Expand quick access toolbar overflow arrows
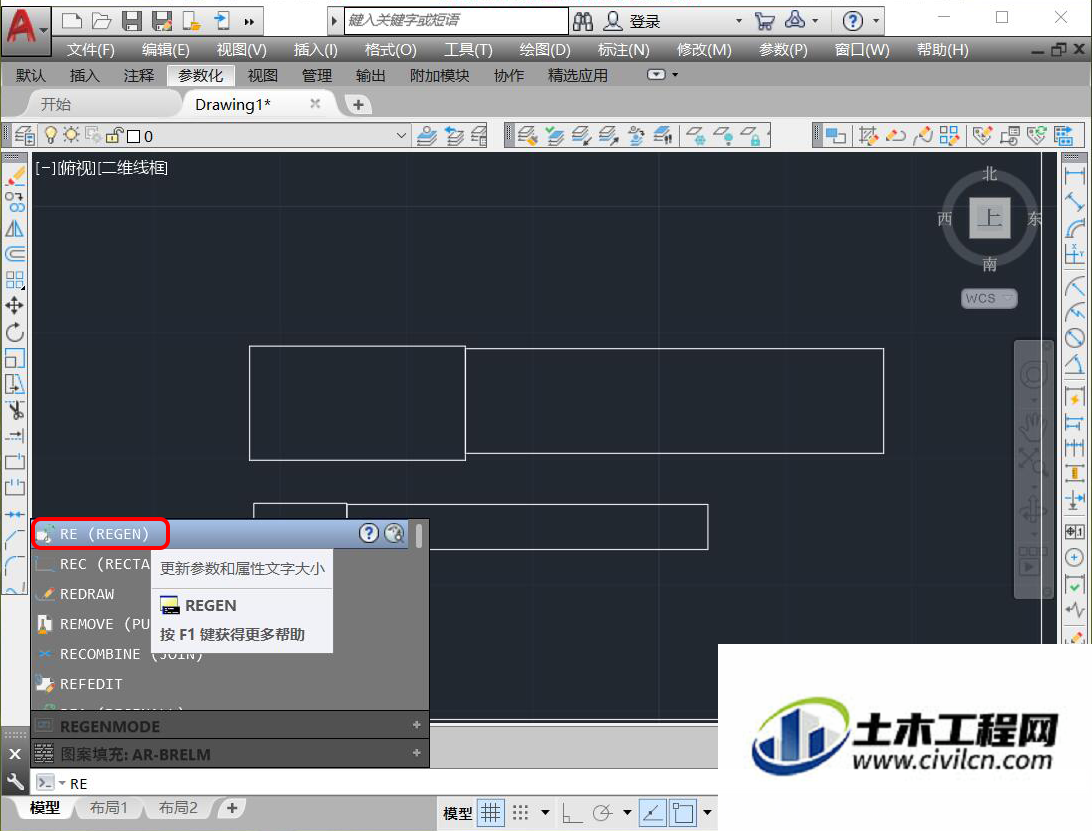 249,22
